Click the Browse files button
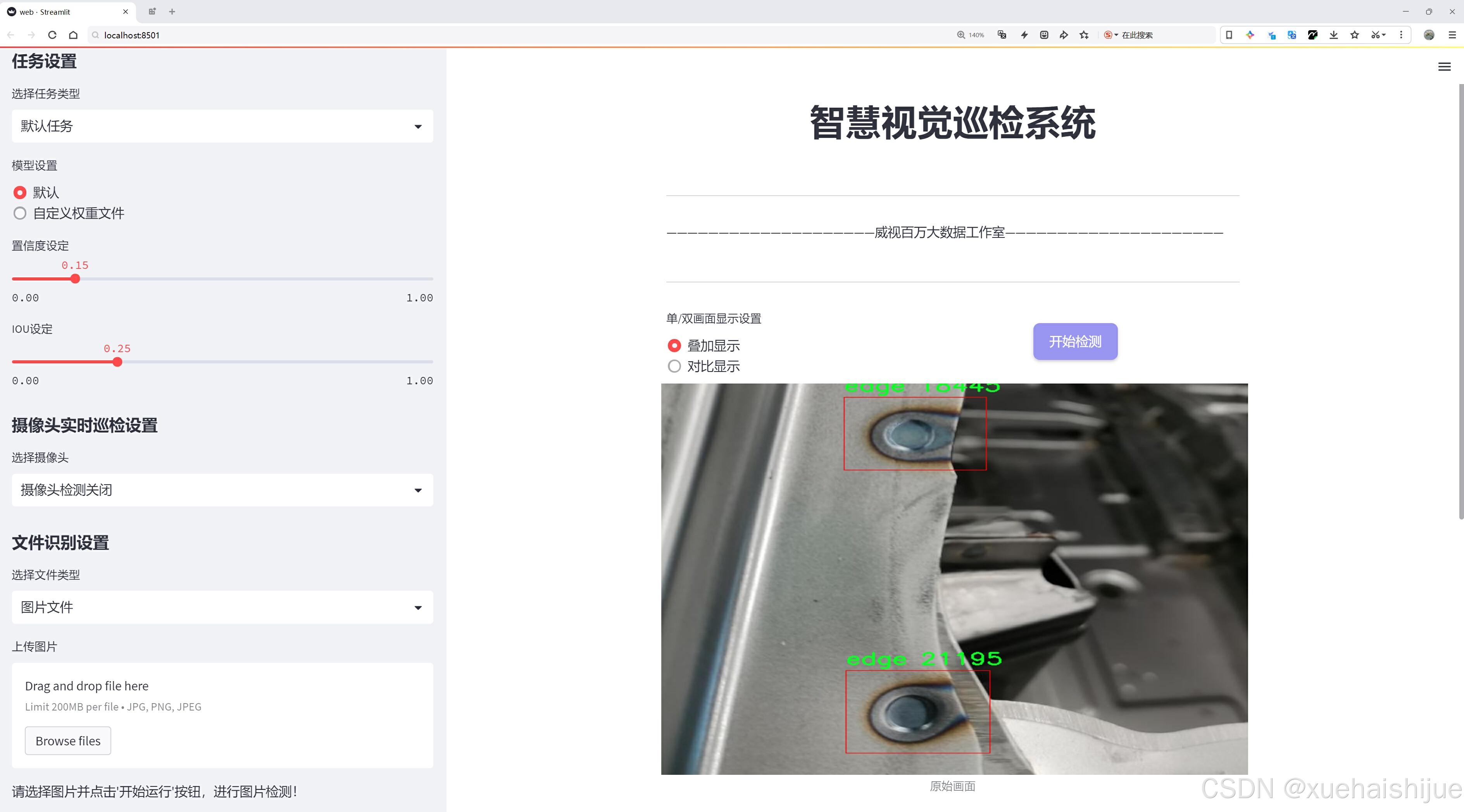 [67, 741]
